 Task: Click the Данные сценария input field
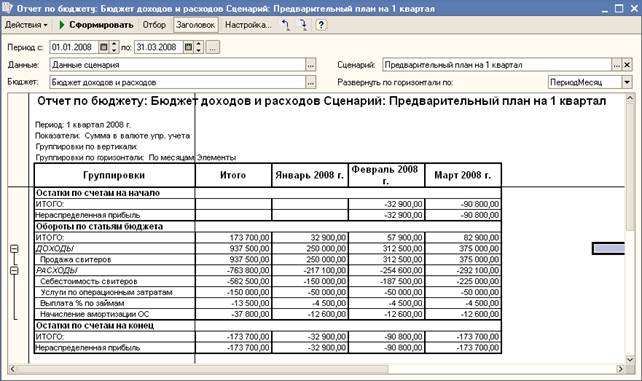(178, 65)
